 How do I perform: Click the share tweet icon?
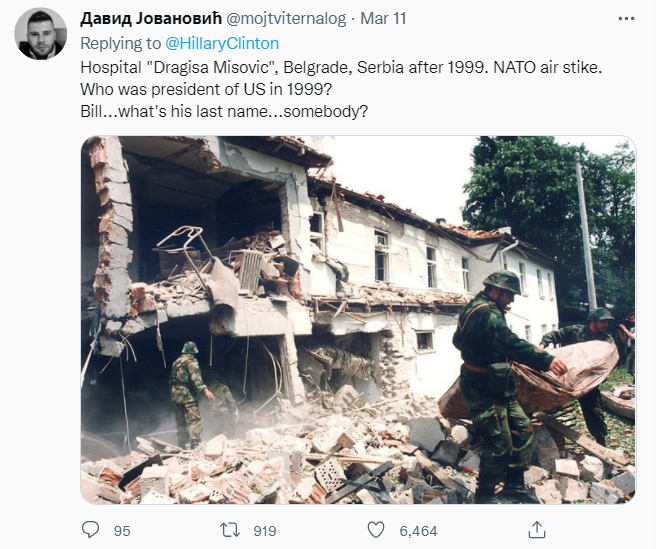click(538, 530)
